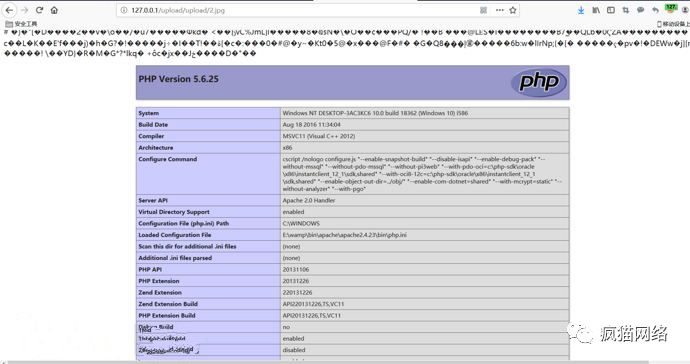Image resolution: width=690 pixels, height=364 pixels.
Task: Open the 安全工具 bookmarks folder
Action: coord(21,24)
